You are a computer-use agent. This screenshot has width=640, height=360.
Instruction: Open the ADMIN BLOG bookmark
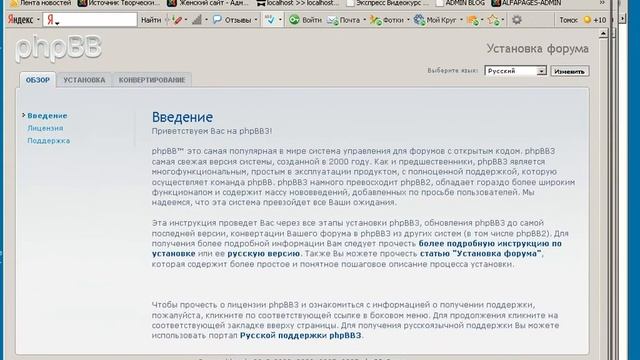[460, 3]
